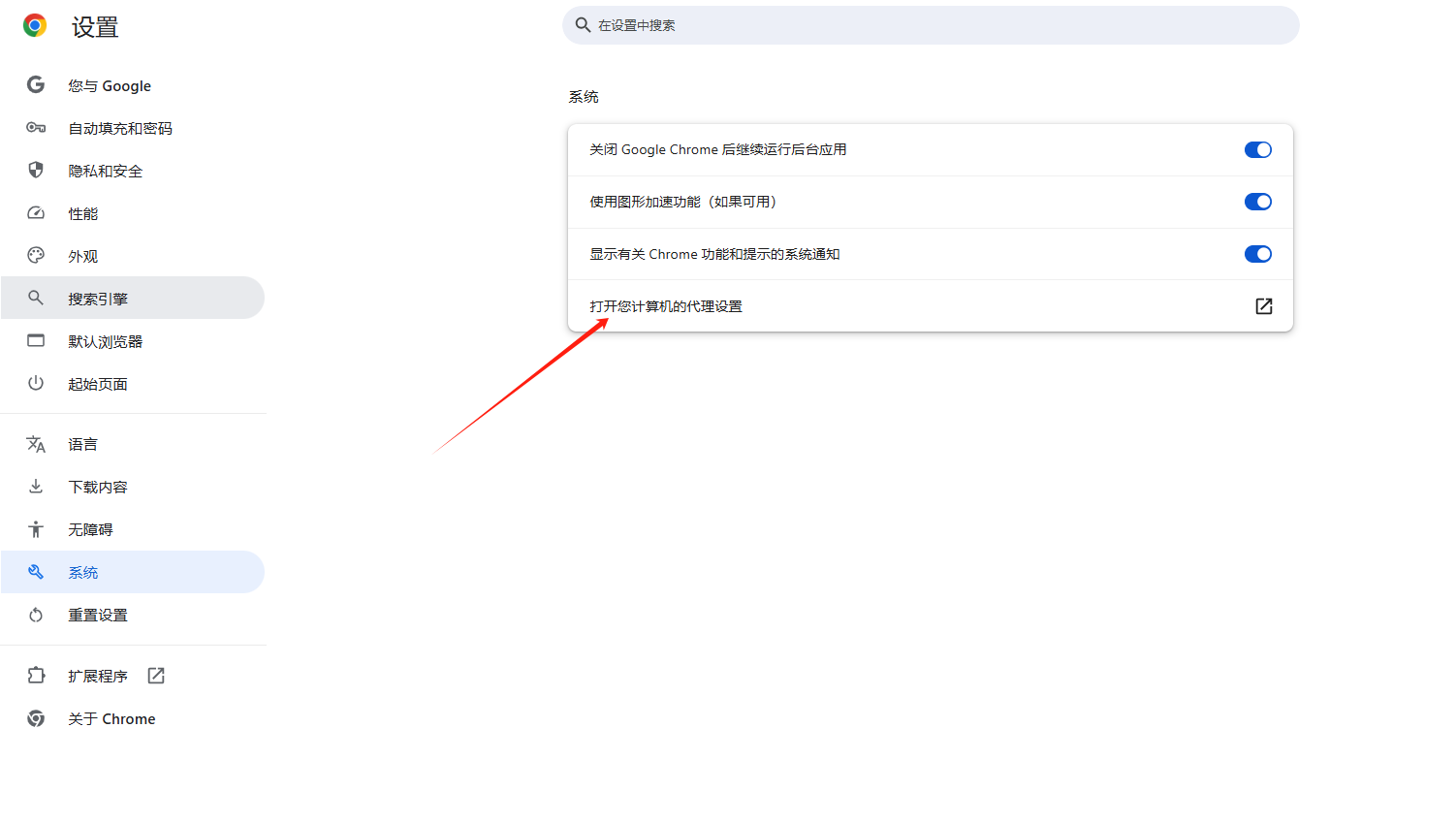Click the reset icon for 重置设置
Image resolution: width=1456 pixels, height=823 pixels.
pos(36,615)
